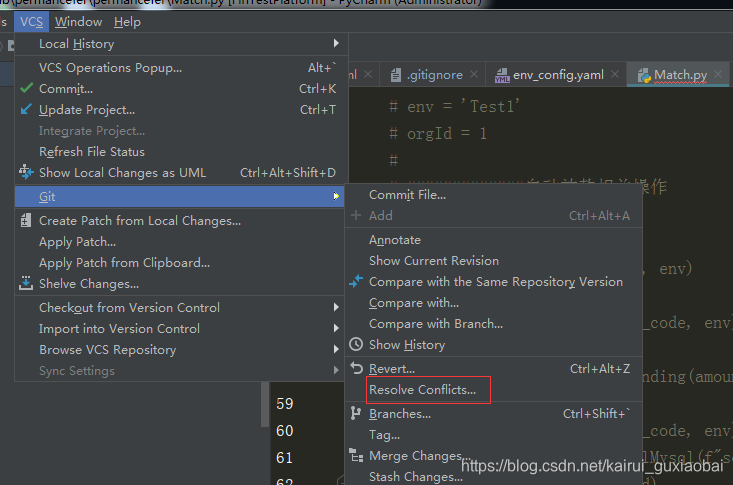Click the Show History clock icon
This screenshot has width=733, height=485.
(x=356, y=344)
